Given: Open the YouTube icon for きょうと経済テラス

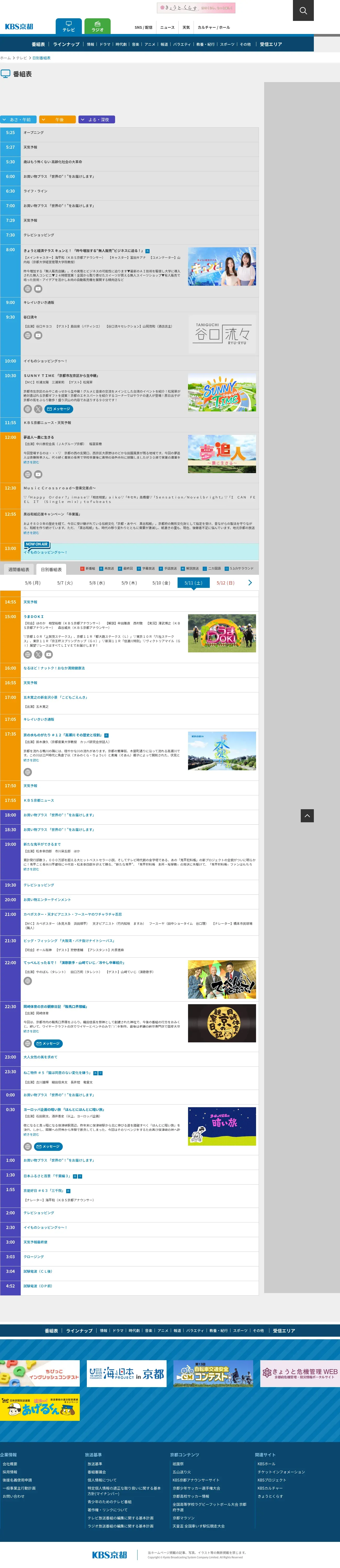Looking at the screenshot, I should [x=38, y=289].
